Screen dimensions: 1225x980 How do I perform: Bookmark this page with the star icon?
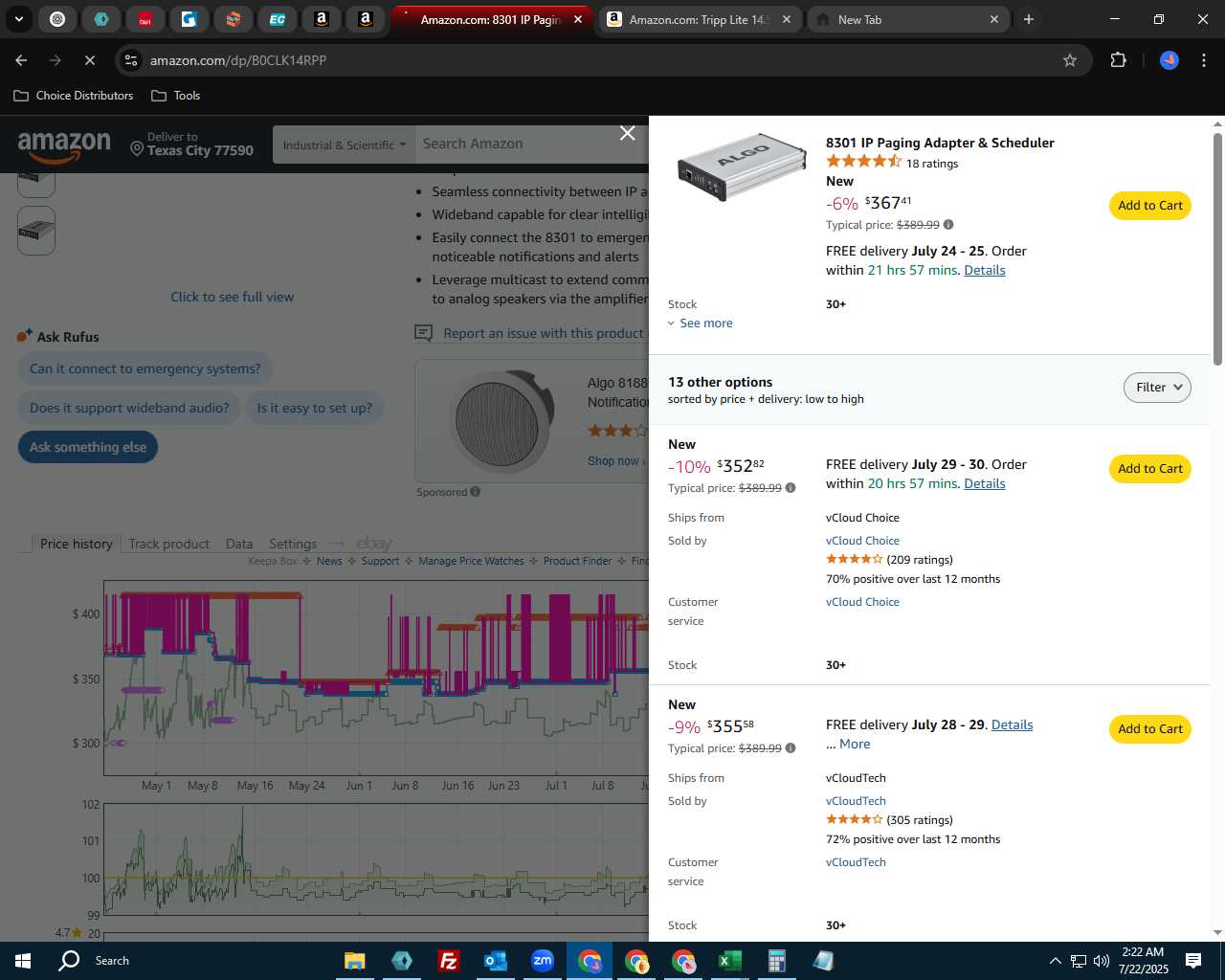(x=1070, y=60)
